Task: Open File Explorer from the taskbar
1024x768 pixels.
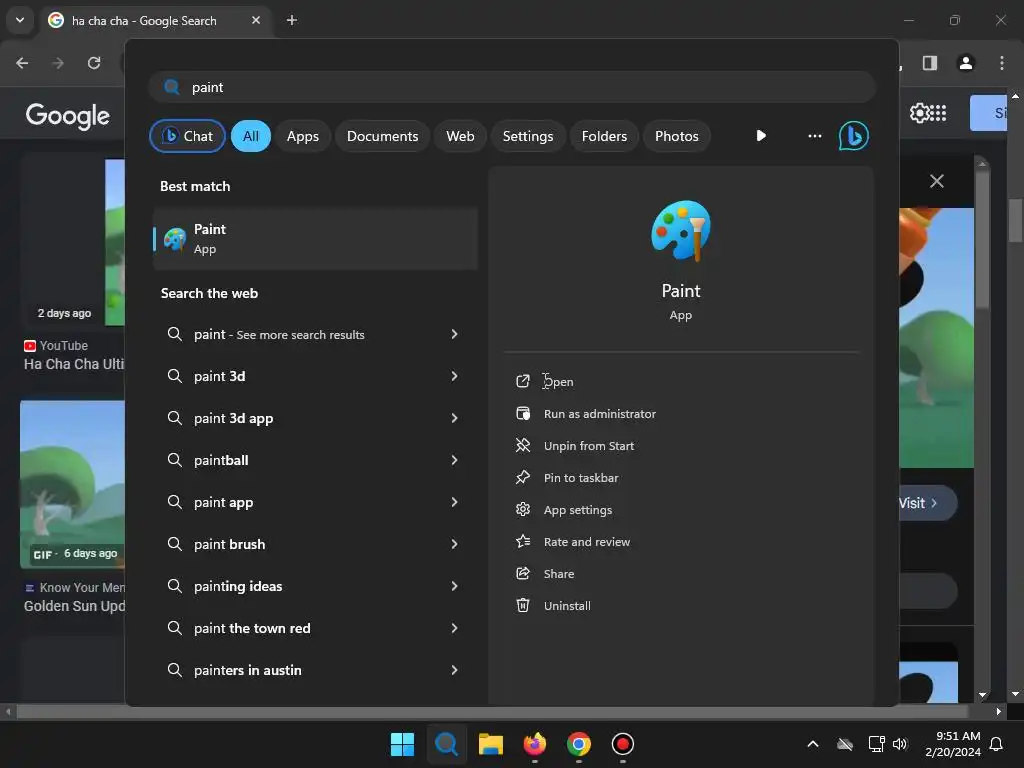Action: (490, 744)
